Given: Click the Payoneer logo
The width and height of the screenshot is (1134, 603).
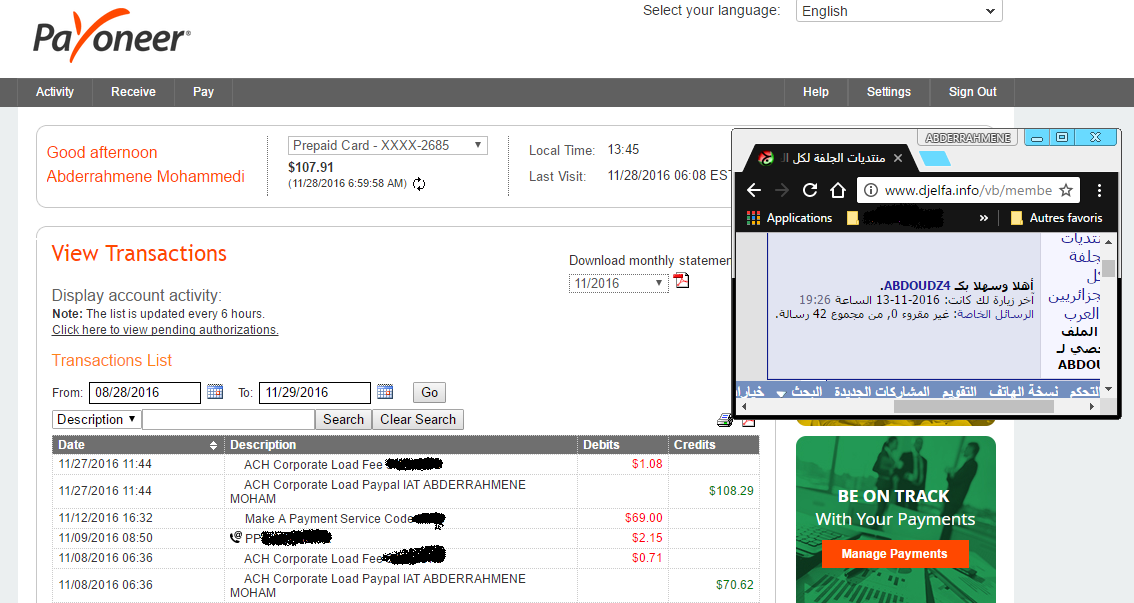Looking at the screenshot, I should point(112,36).
